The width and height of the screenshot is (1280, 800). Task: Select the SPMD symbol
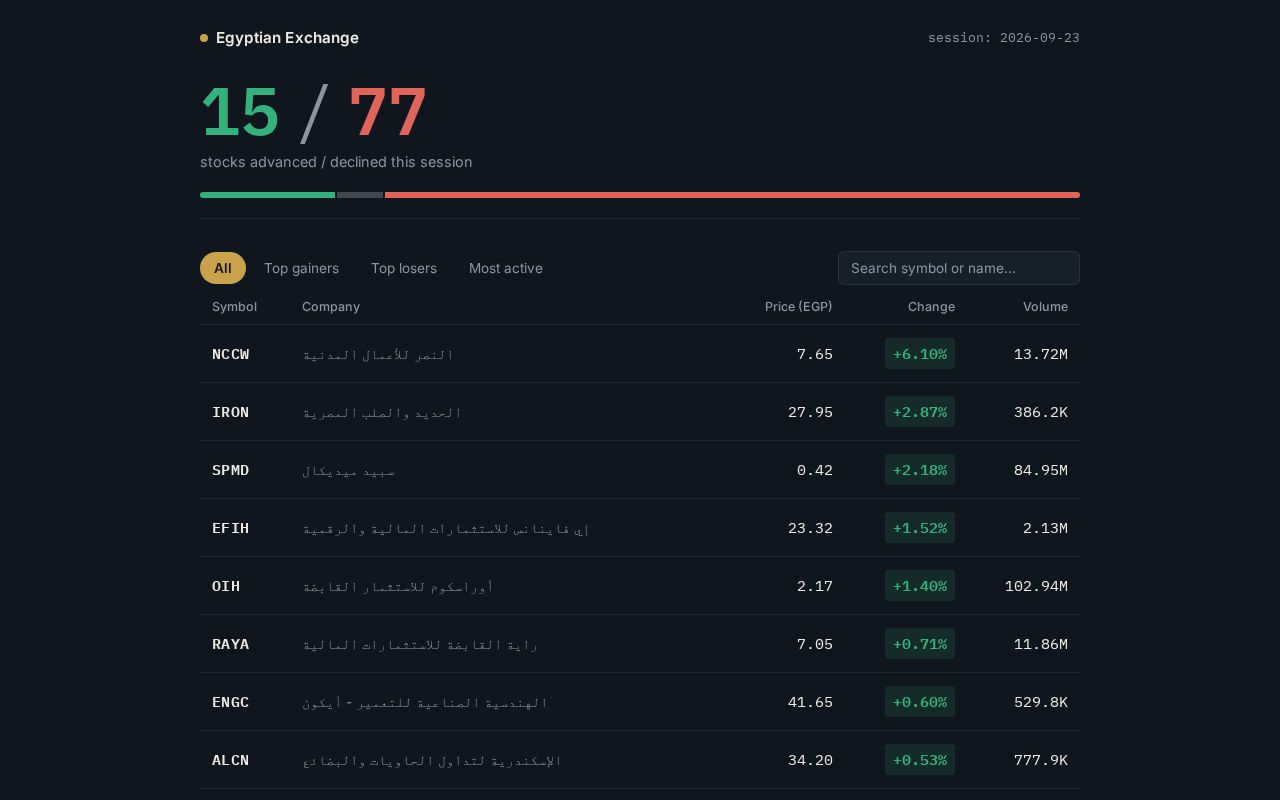231,470
